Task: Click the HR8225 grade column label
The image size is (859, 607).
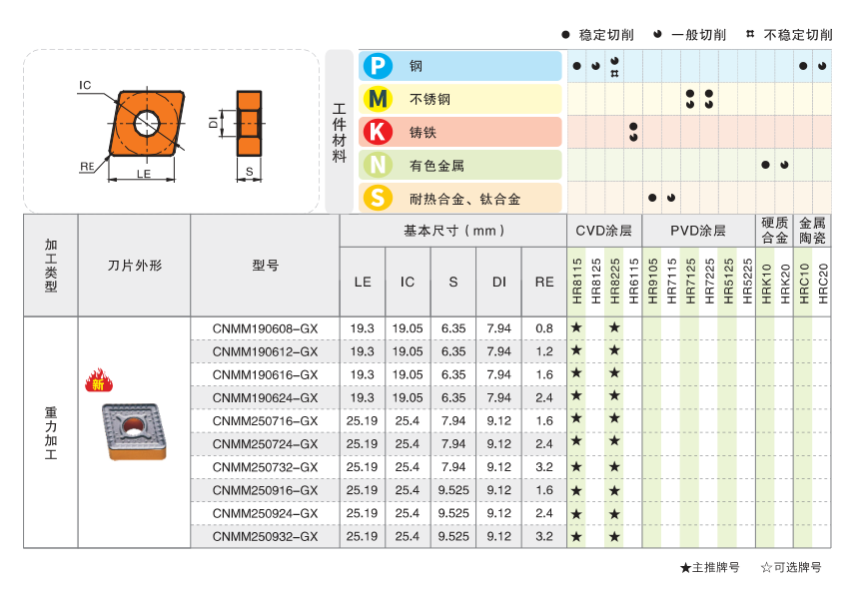Action: (615, 281)
